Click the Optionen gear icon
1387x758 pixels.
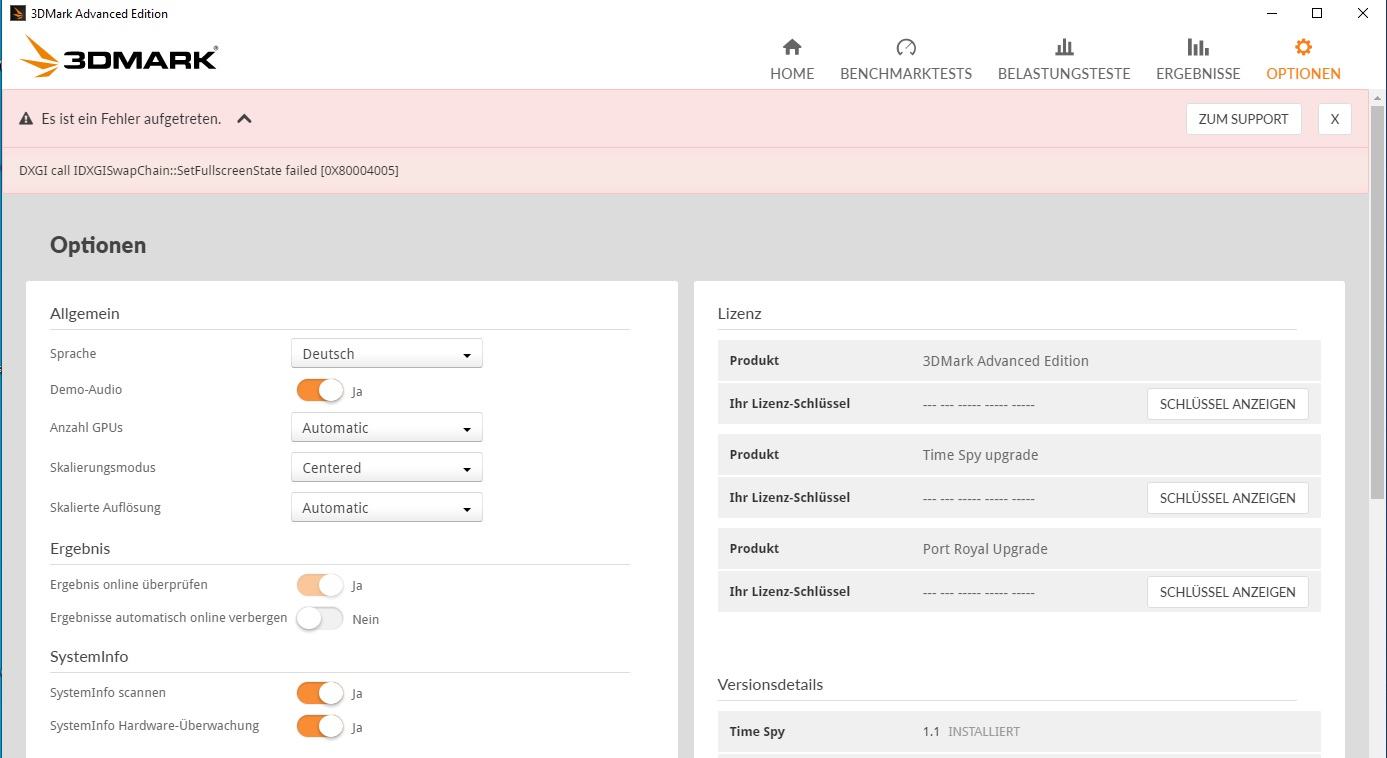pos(1303,47)
